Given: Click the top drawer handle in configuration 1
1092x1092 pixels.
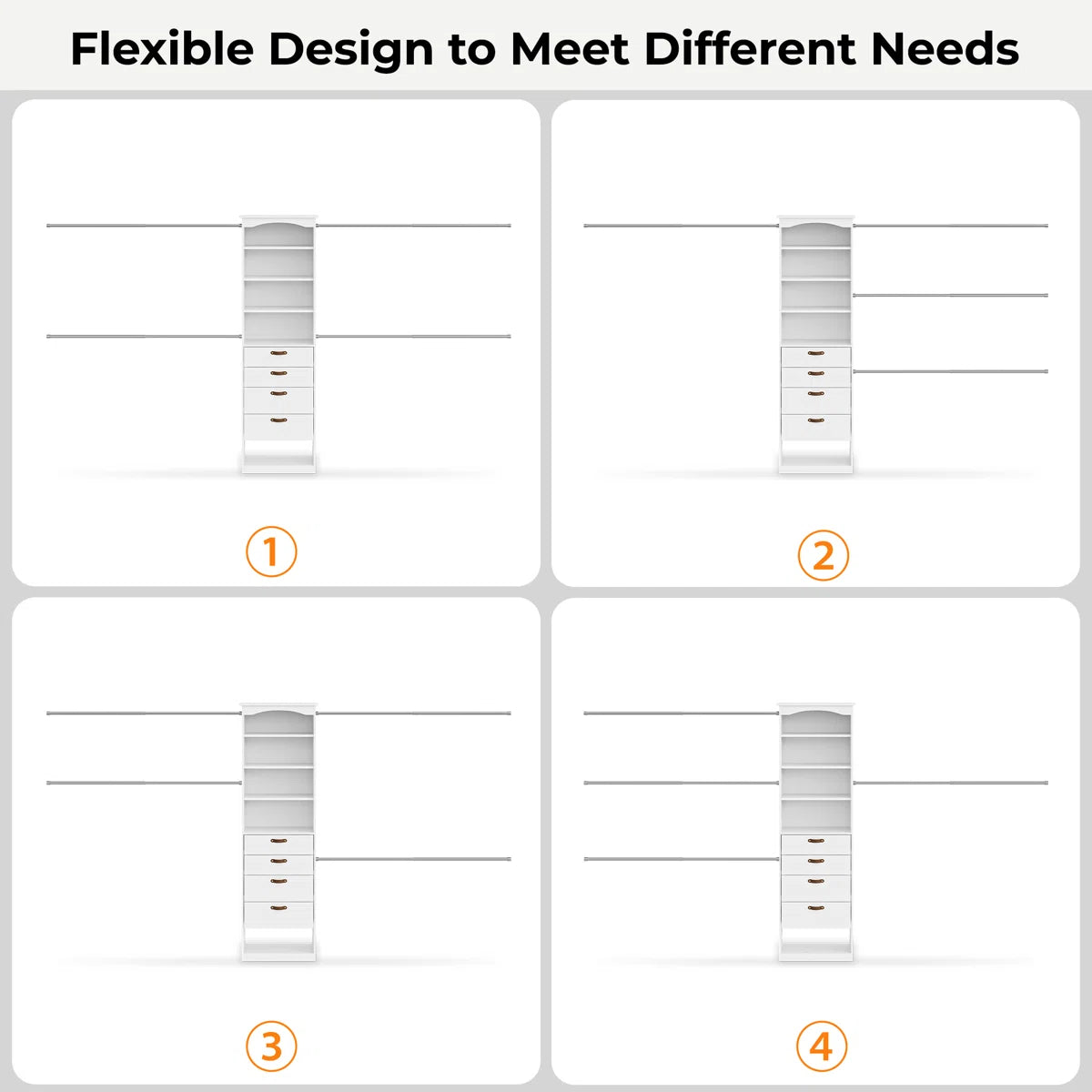Looking at the screenshot, I should [x=278, y=353].
